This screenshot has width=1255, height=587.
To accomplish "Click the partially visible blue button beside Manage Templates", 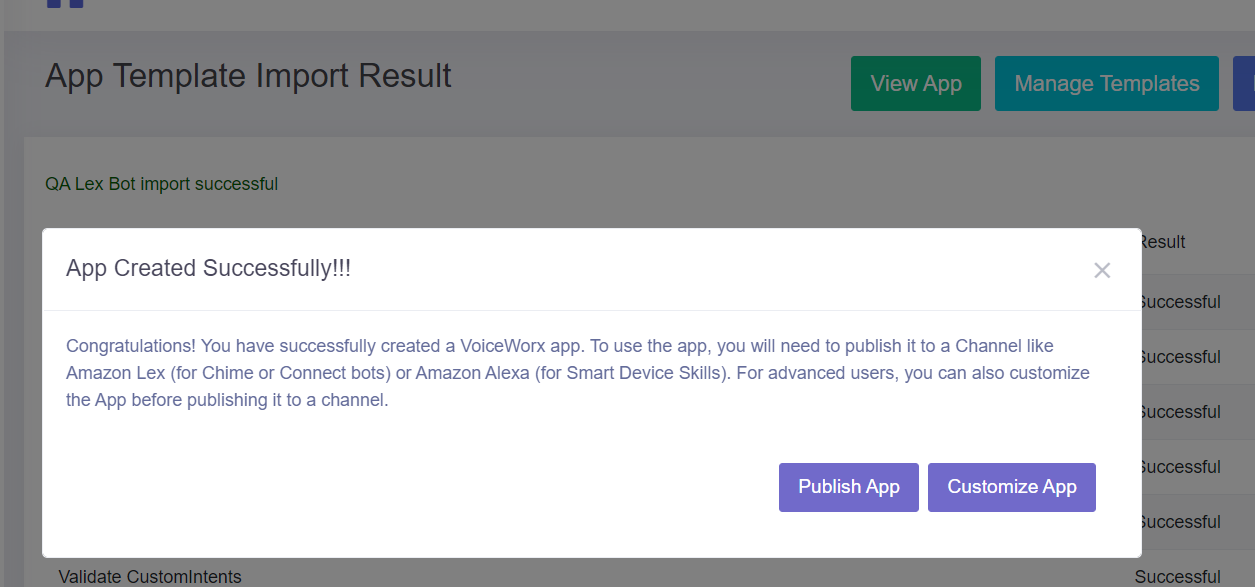I will (x=1245, y=84).
